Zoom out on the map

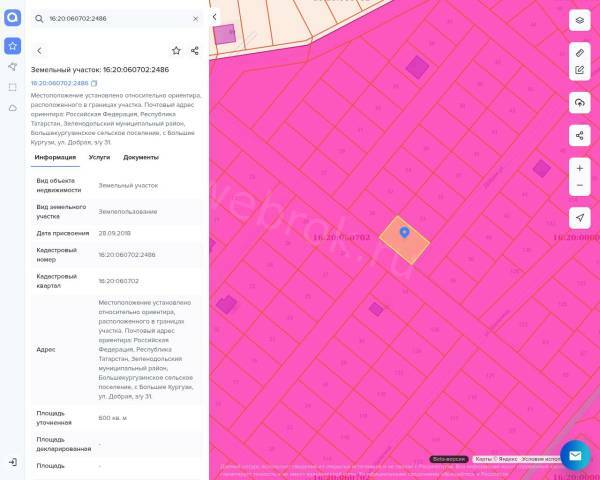[579, 186]
